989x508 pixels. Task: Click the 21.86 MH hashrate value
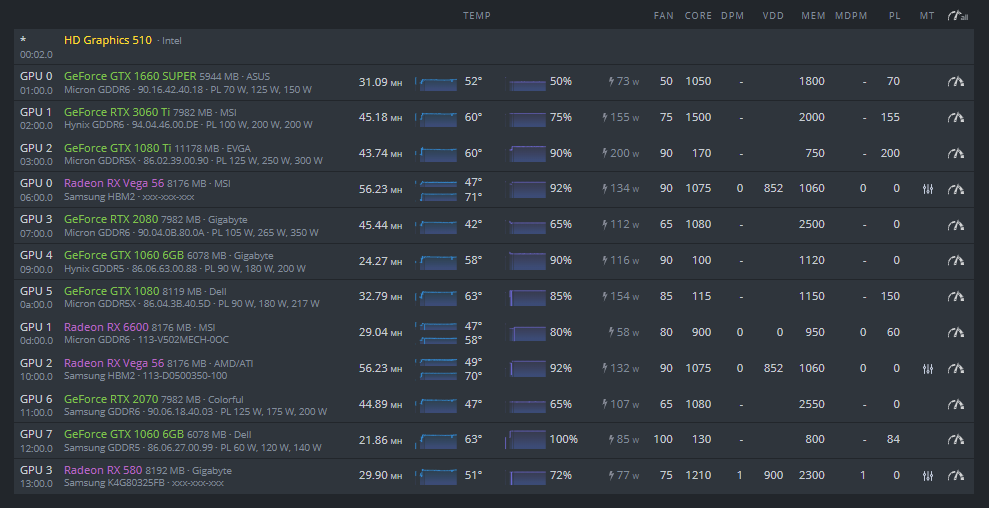point(380,440)
